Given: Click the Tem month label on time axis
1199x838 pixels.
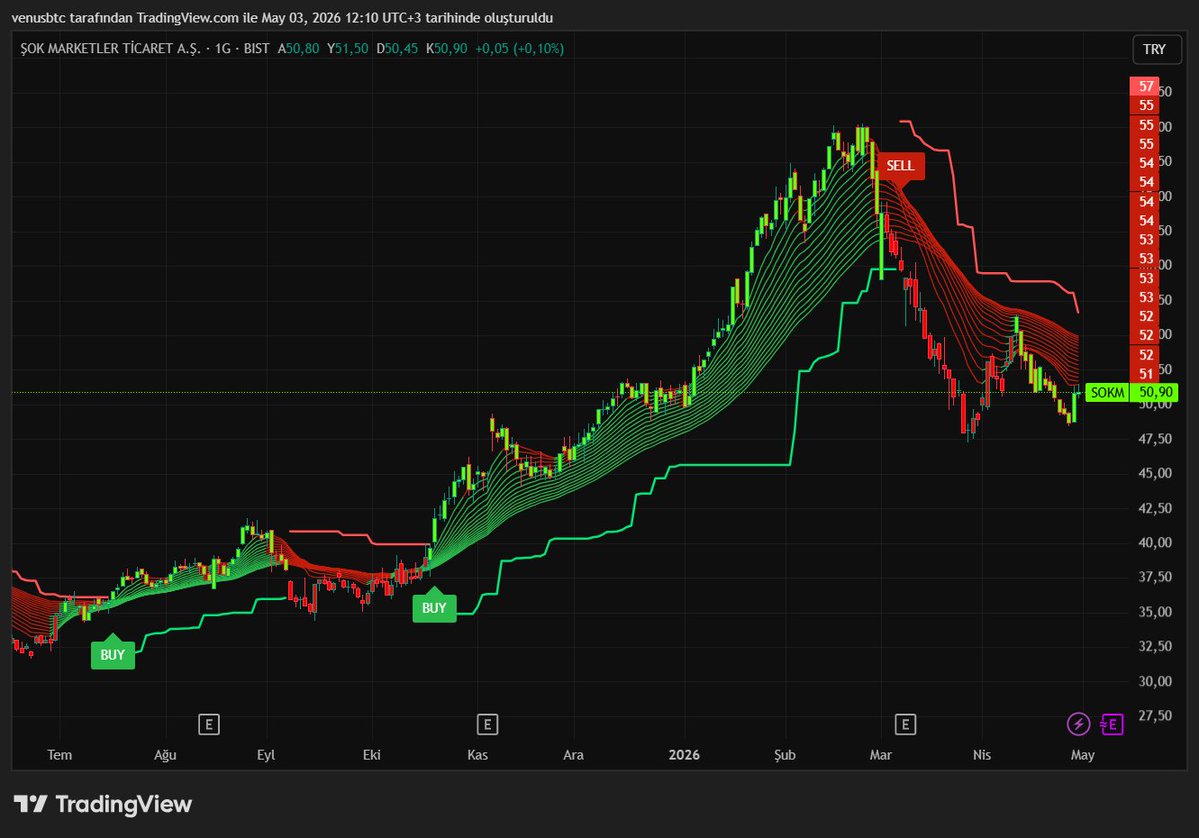Looking at the screenshot, I should (x=60, y=755).
